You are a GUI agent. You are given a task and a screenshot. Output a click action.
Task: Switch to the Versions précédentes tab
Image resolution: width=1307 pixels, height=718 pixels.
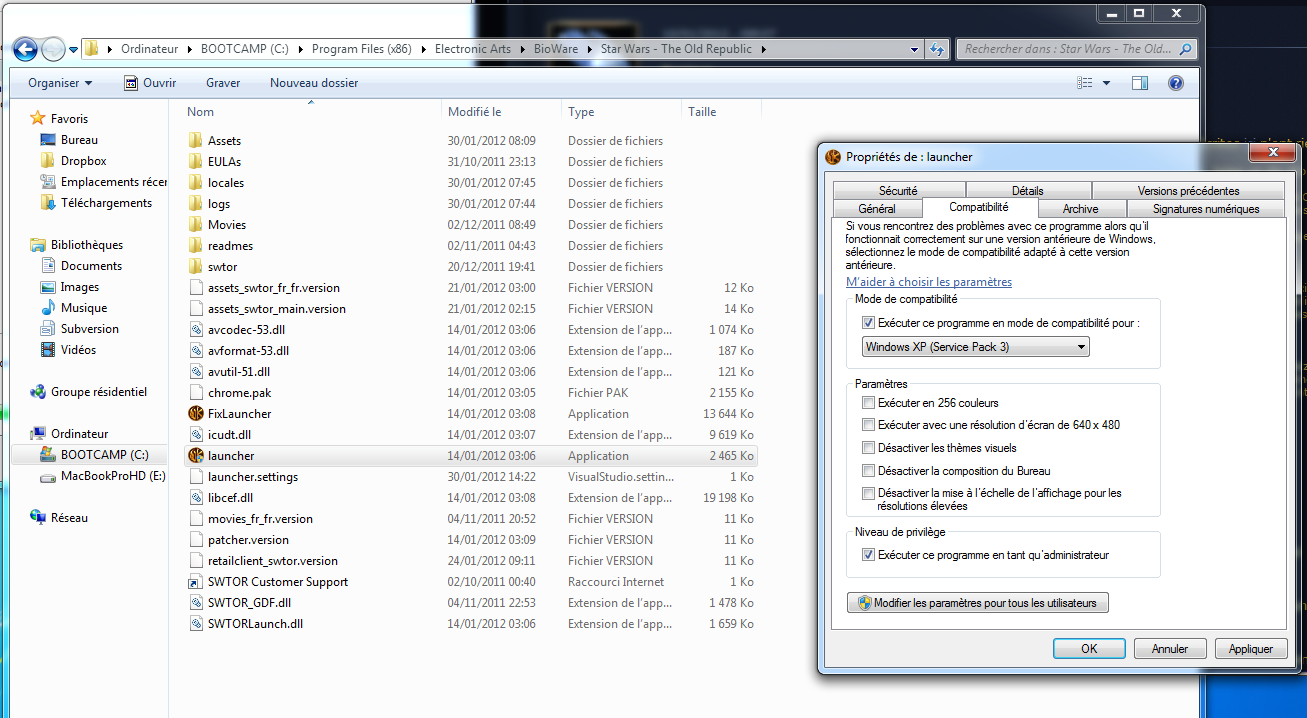1188,191
